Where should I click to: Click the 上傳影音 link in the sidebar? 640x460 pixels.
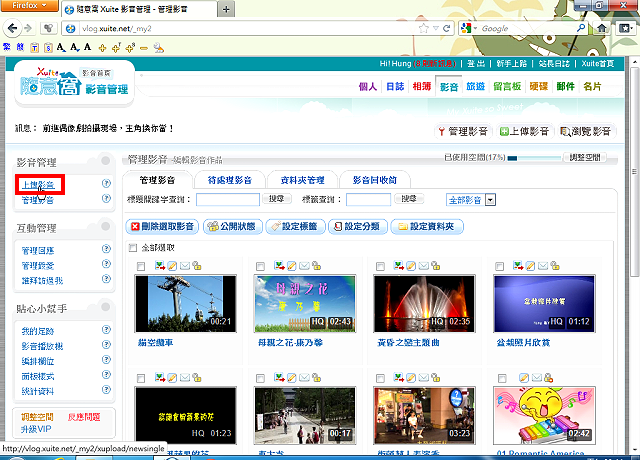point(38,185)
